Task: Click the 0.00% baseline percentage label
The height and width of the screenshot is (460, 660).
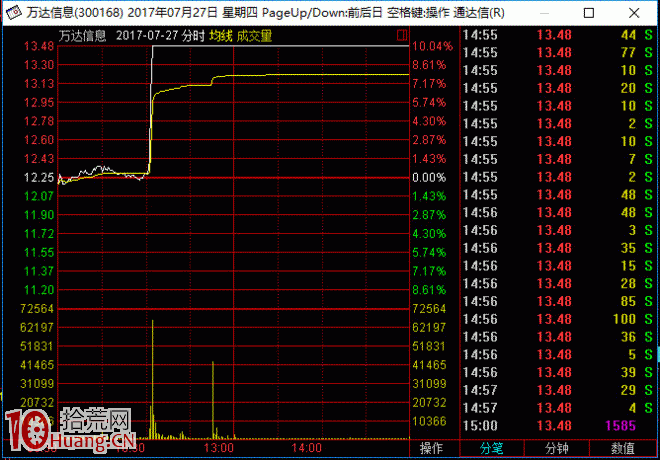Action: click(x=429, y=178)
